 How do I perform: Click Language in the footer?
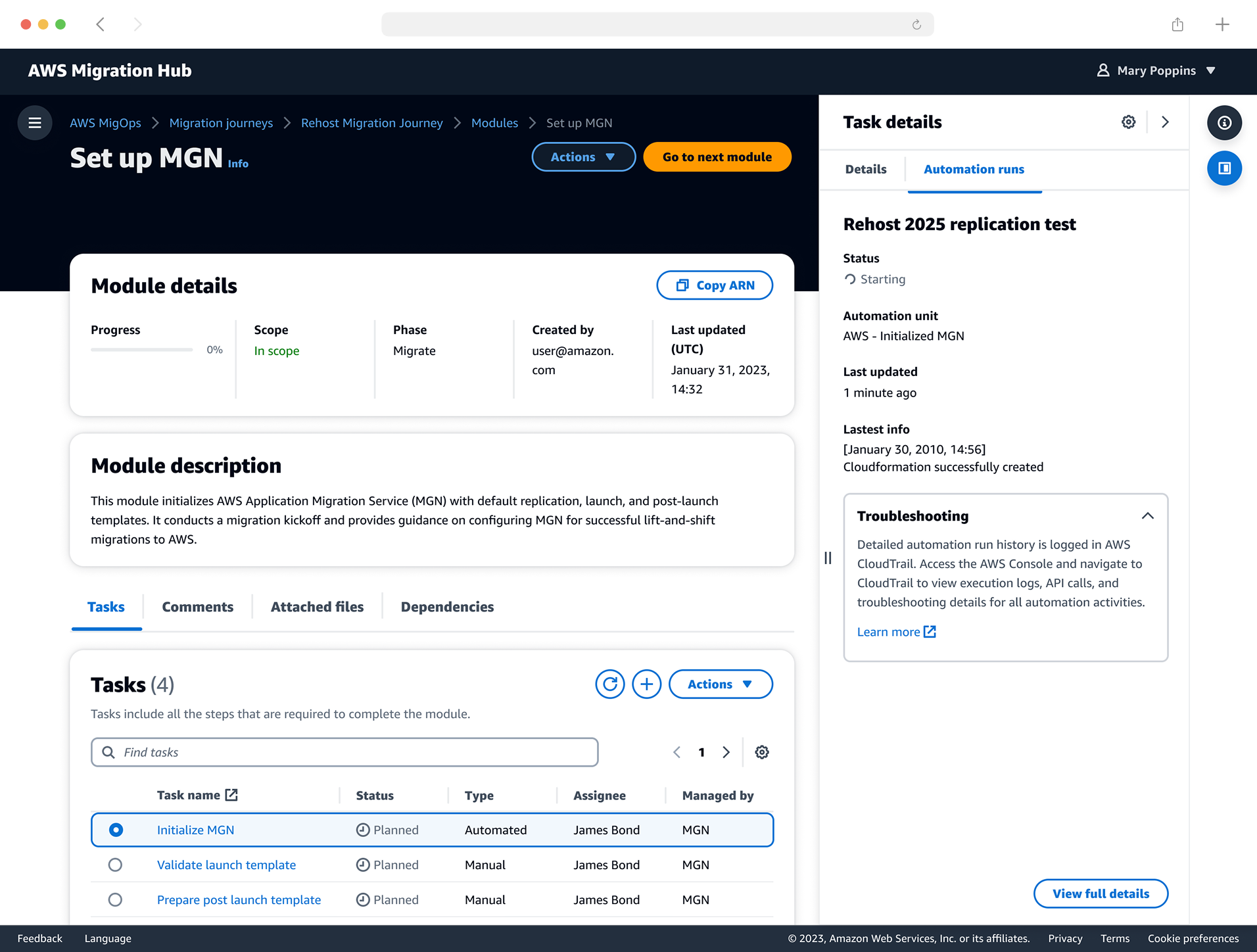[108, 938]
